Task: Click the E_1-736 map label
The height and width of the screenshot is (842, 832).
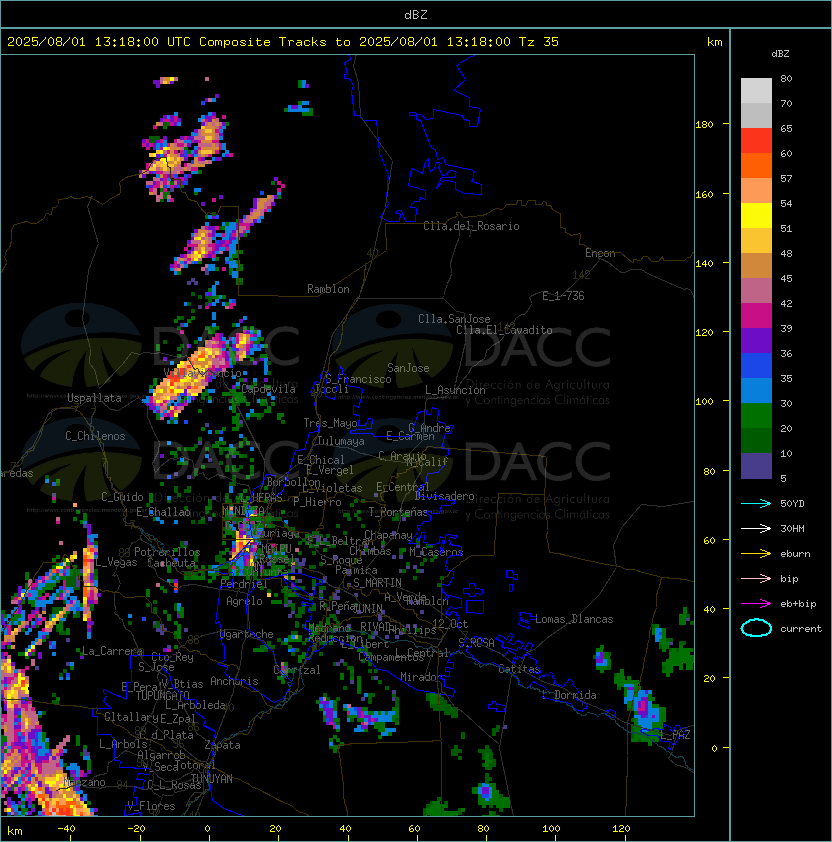Action: click(563, 296)
